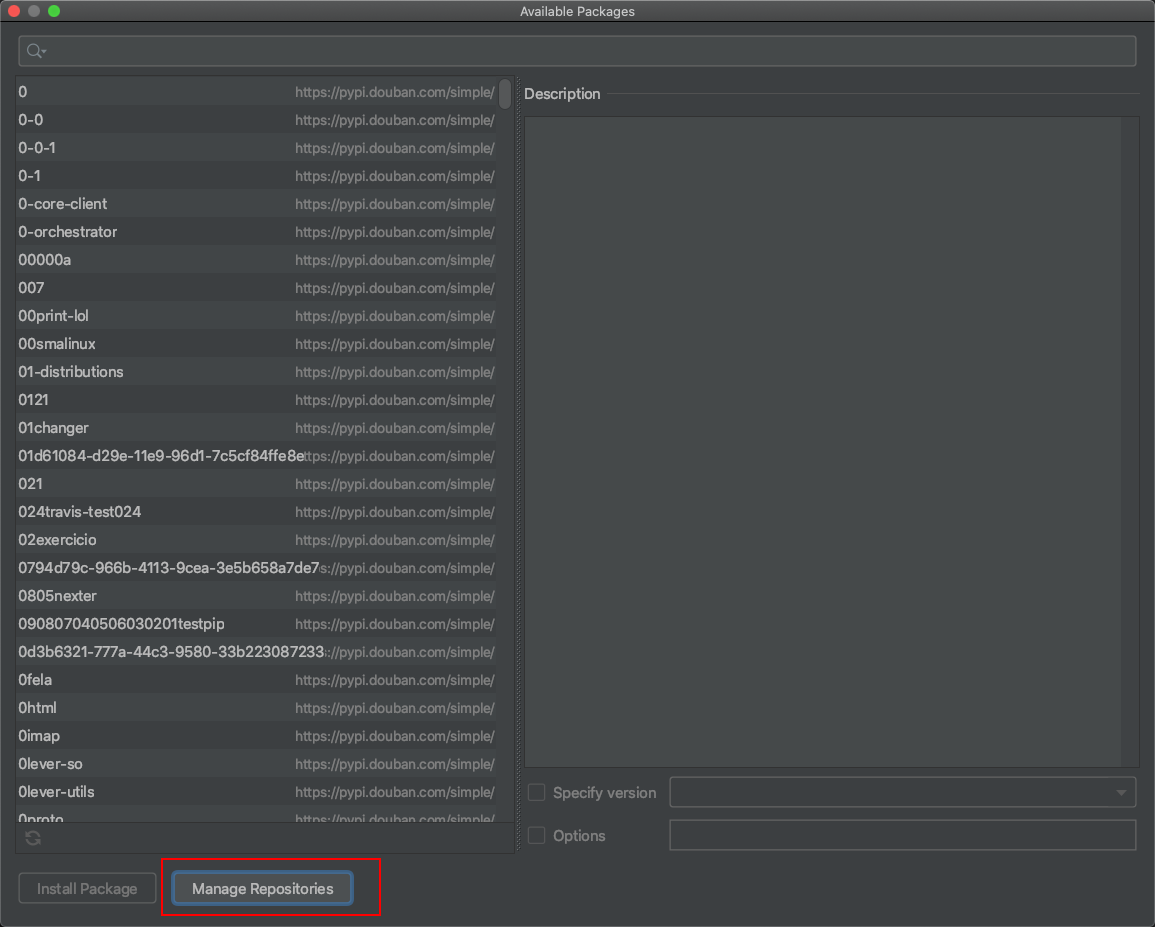1155x927 pixels.
Task: Select the 01-distributions package
Action: pos(71,372)
